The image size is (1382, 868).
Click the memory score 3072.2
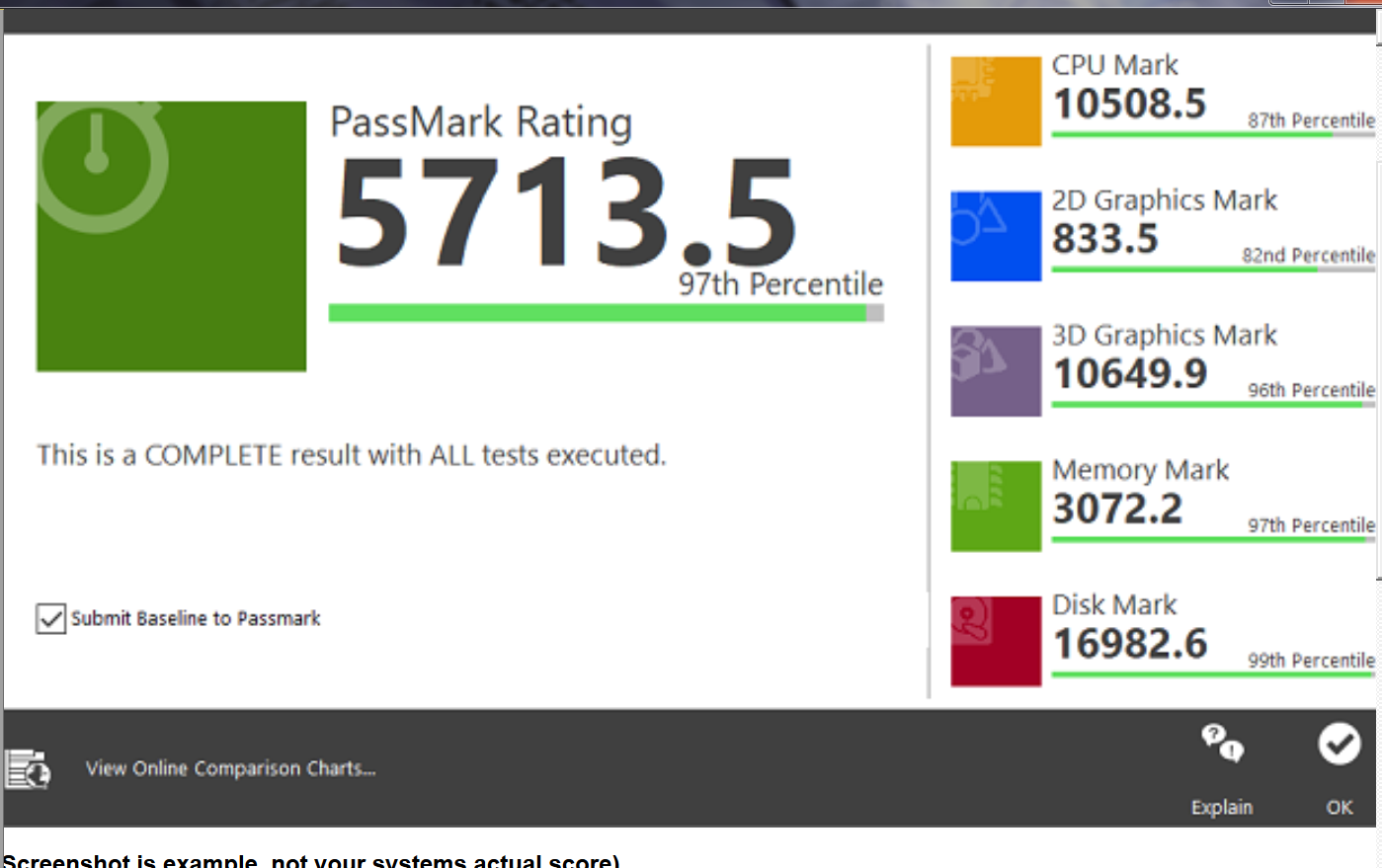(x=1117, y=510)
